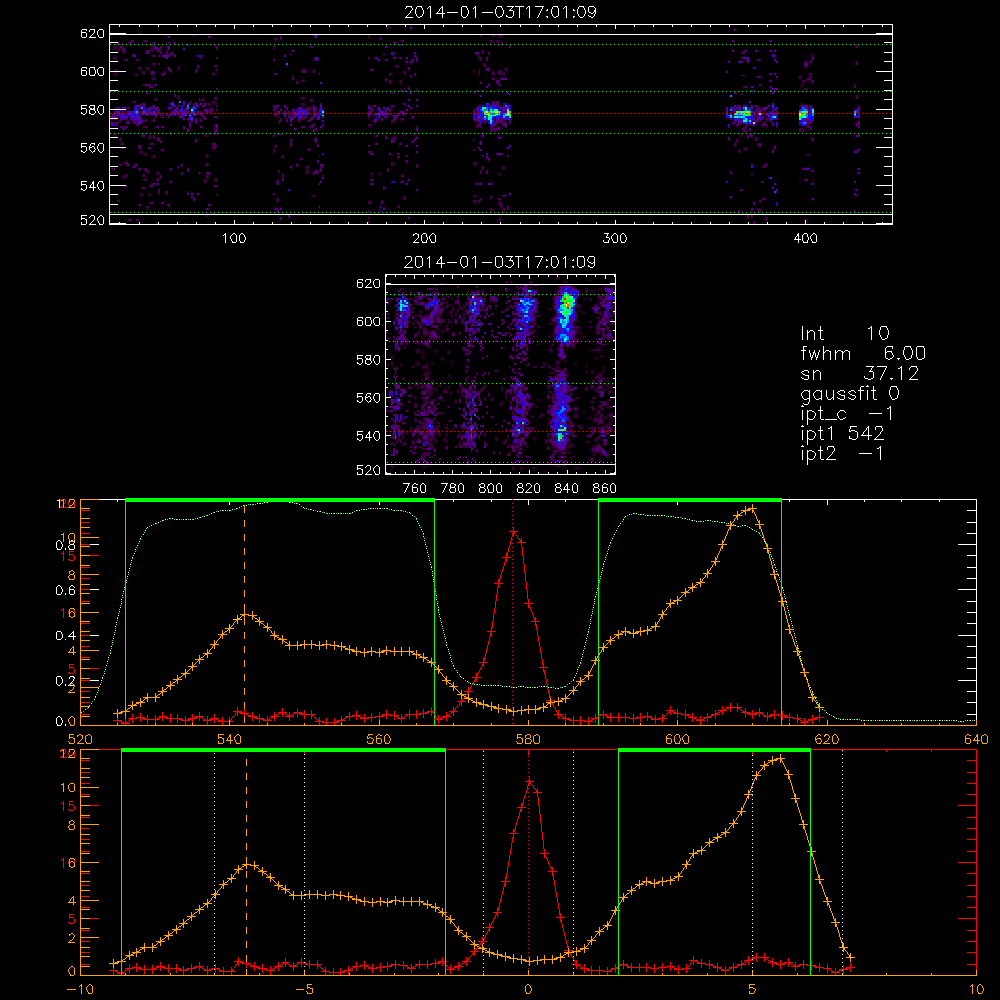The height and width of the screenshot is (1000, 1000).
Task: Click the red central peak in the upper profile plot
Action: (x=513, y=531)
